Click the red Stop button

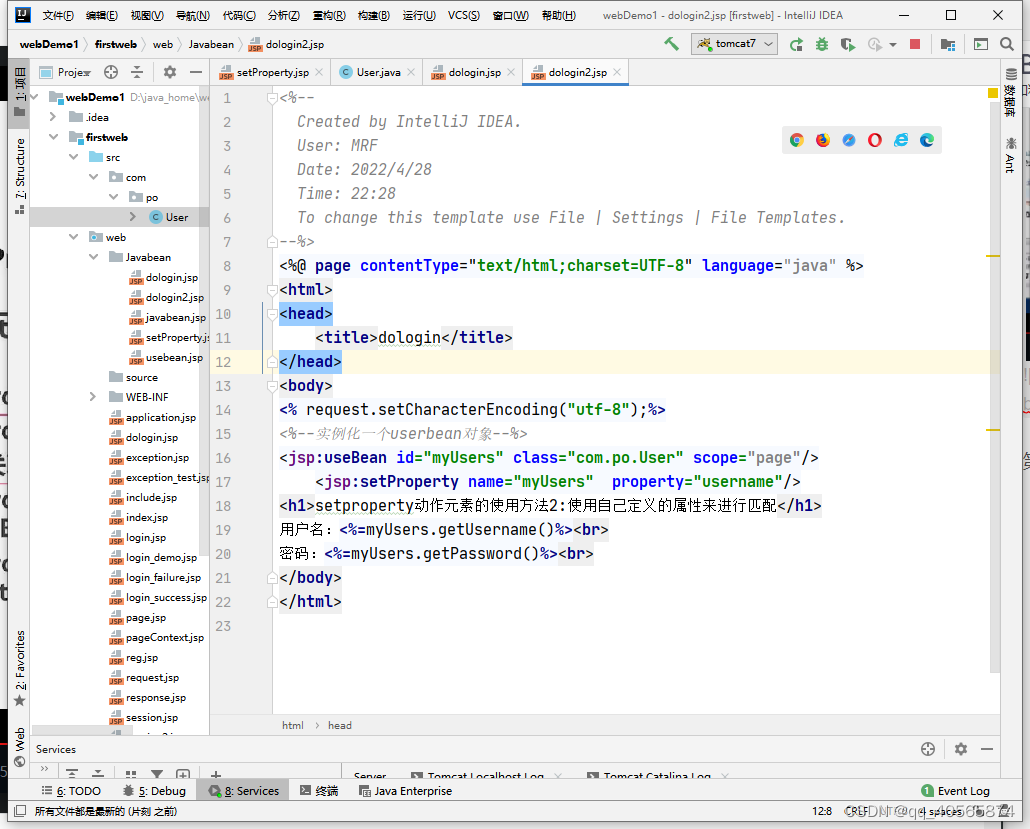coord(914,44)
